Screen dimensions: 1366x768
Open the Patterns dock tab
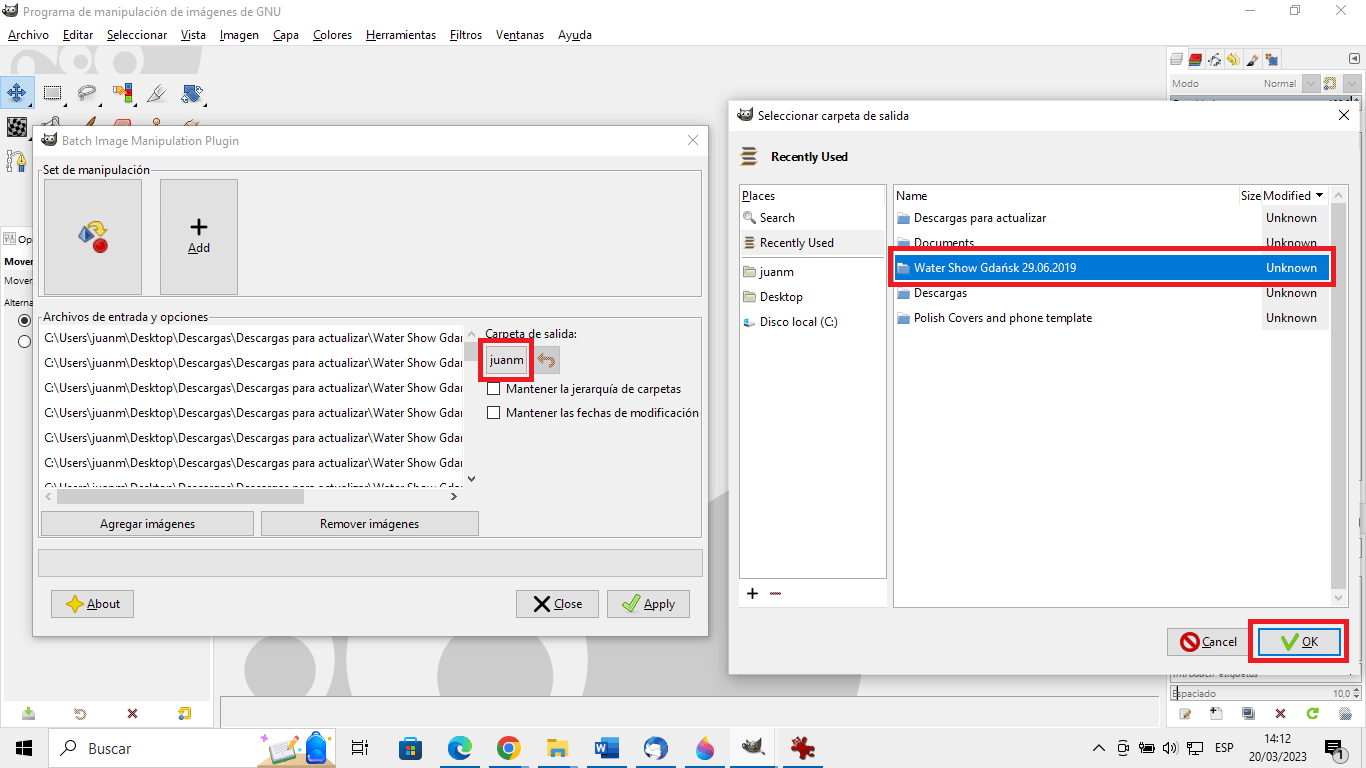click(1271, 59)
